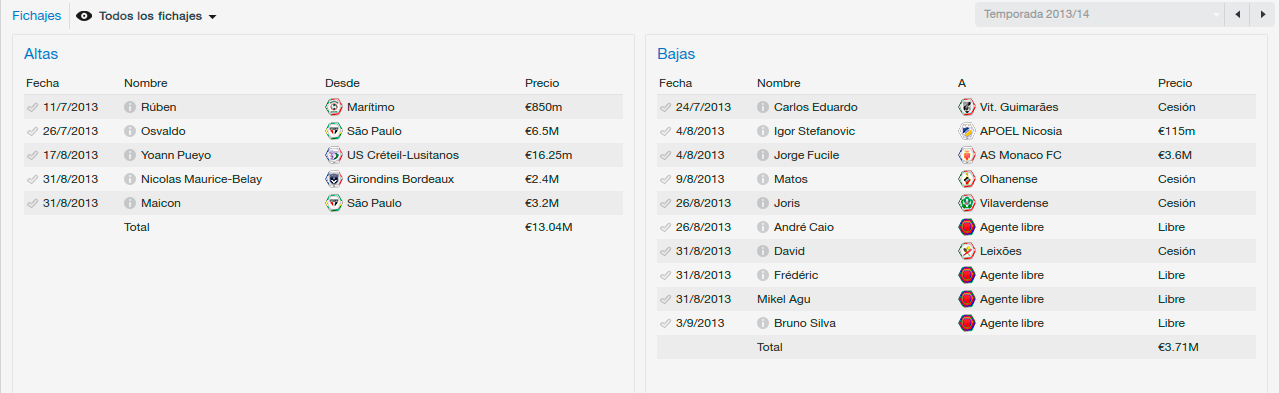Click the US Créteil-Lusitanos club badge

tap(334, 155)
